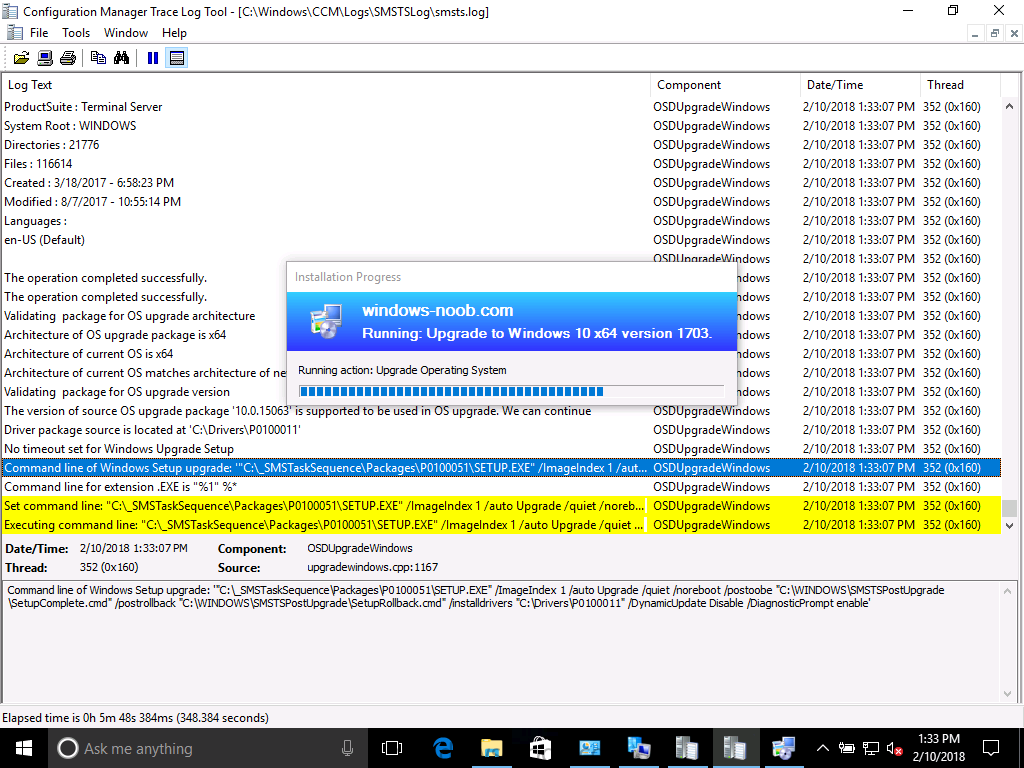Viewport: 1024px width, 768px height.
Task: Select the 'Files : 116614' log row
Action: tap(501, 163)
